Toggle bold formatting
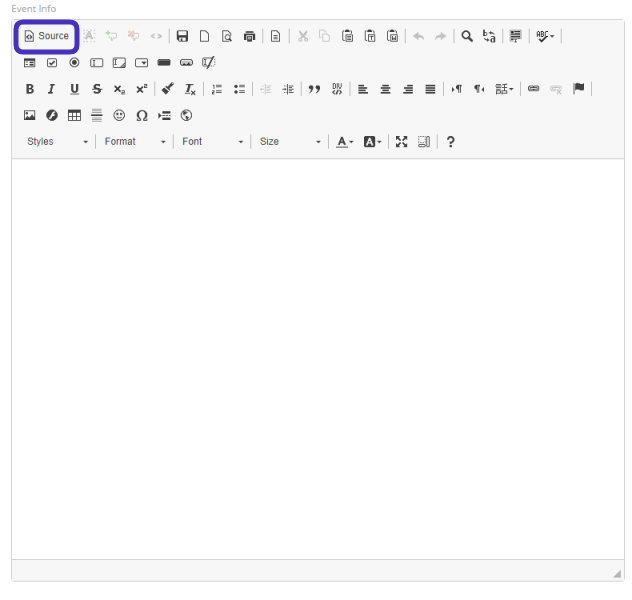This screenshot has height=600, width=632. coord(29,89)
